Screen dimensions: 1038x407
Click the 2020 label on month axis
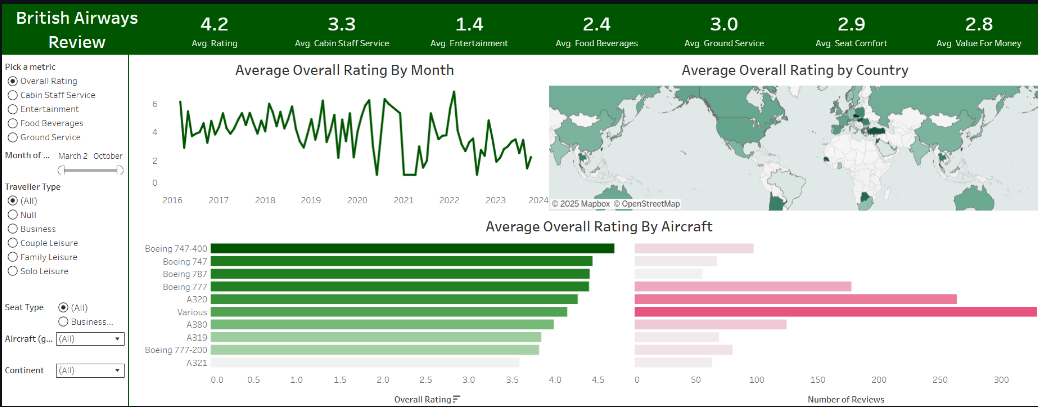[x=357, y=200]
